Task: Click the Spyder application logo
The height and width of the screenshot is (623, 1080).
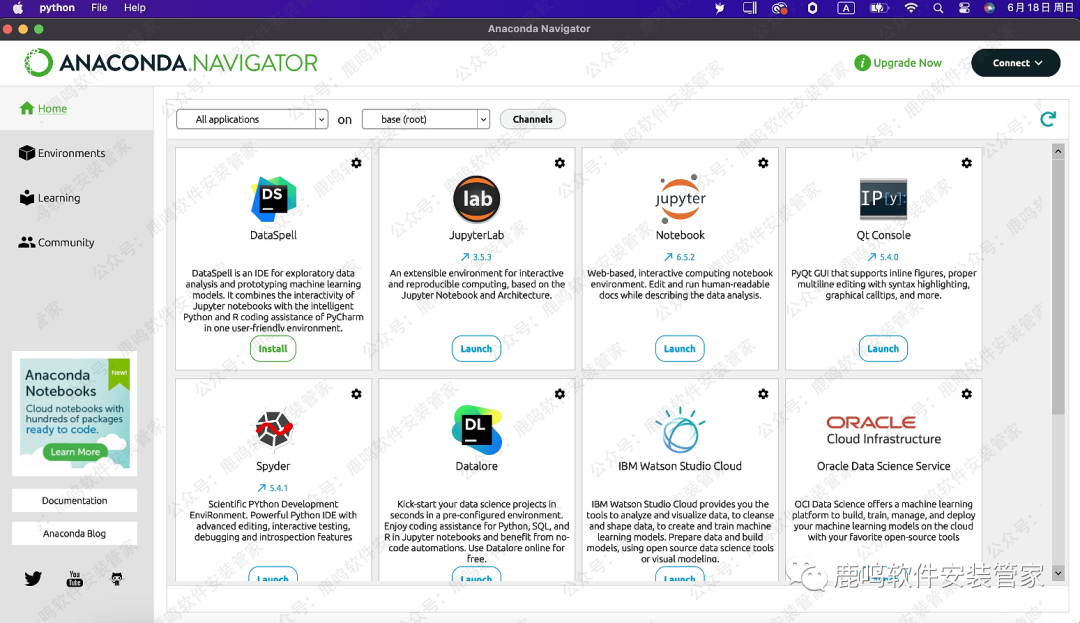Action: (273, 429)
